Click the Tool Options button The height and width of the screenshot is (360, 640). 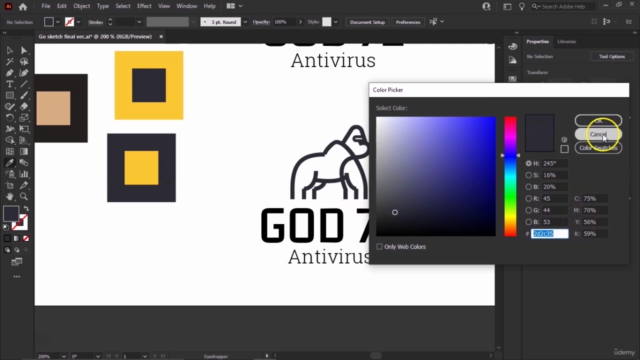[x=612, y=57]
